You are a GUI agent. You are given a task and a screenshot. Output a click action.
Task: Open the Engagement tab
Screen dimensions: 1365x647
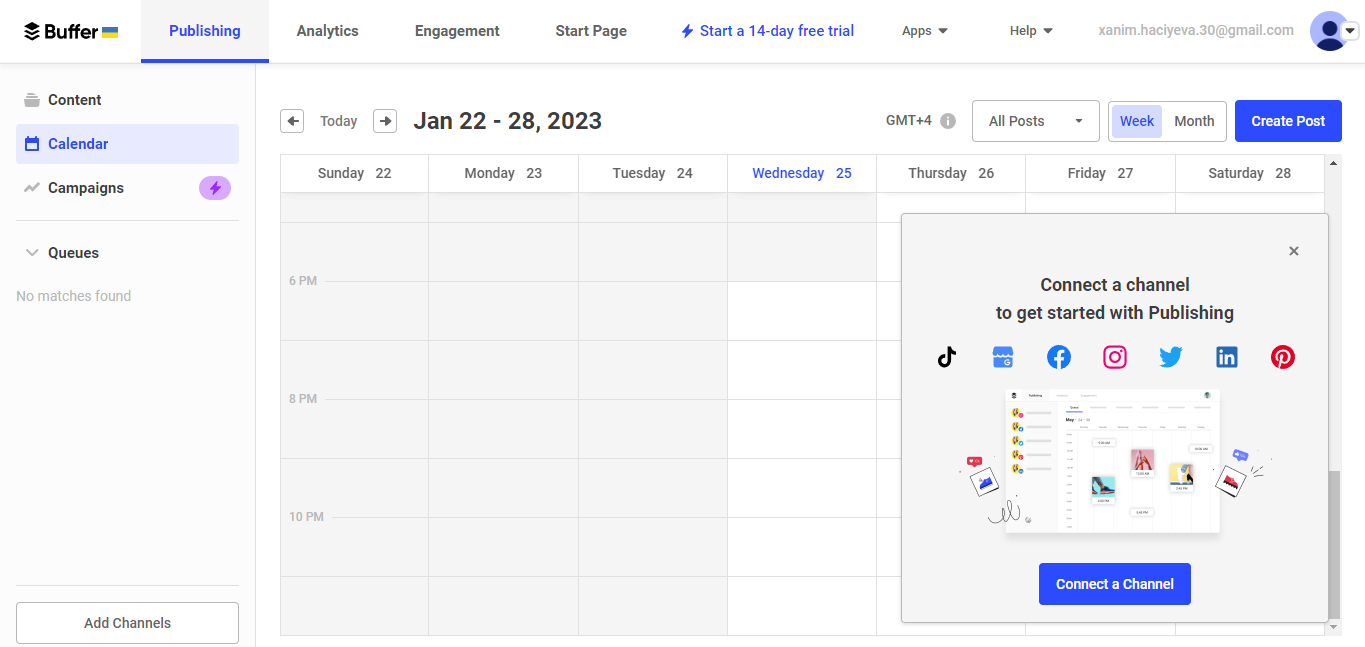457,31
